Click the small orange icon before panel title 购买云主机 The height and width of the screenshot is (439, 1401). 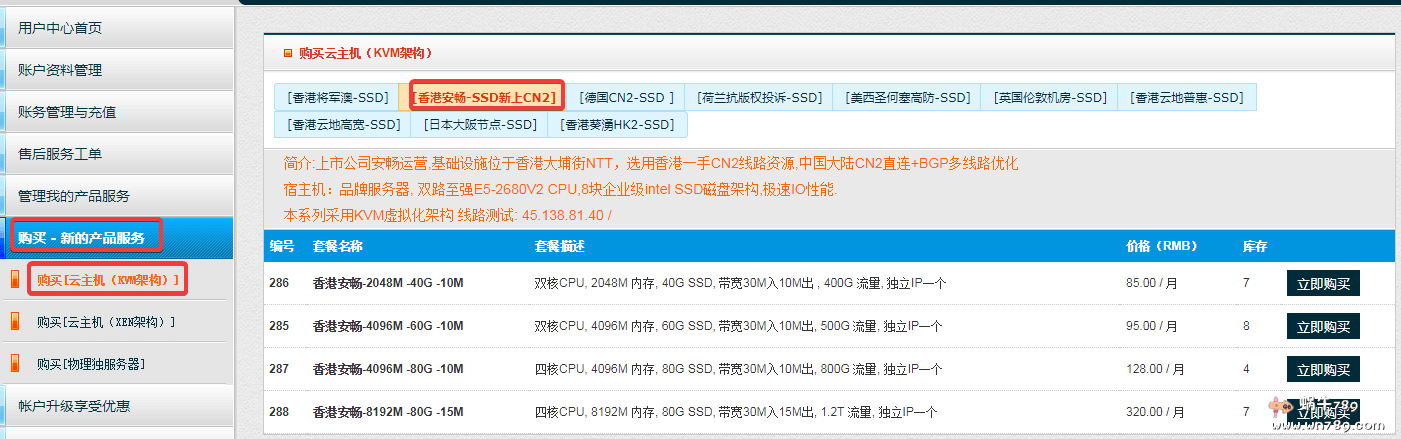coord(288,53)
